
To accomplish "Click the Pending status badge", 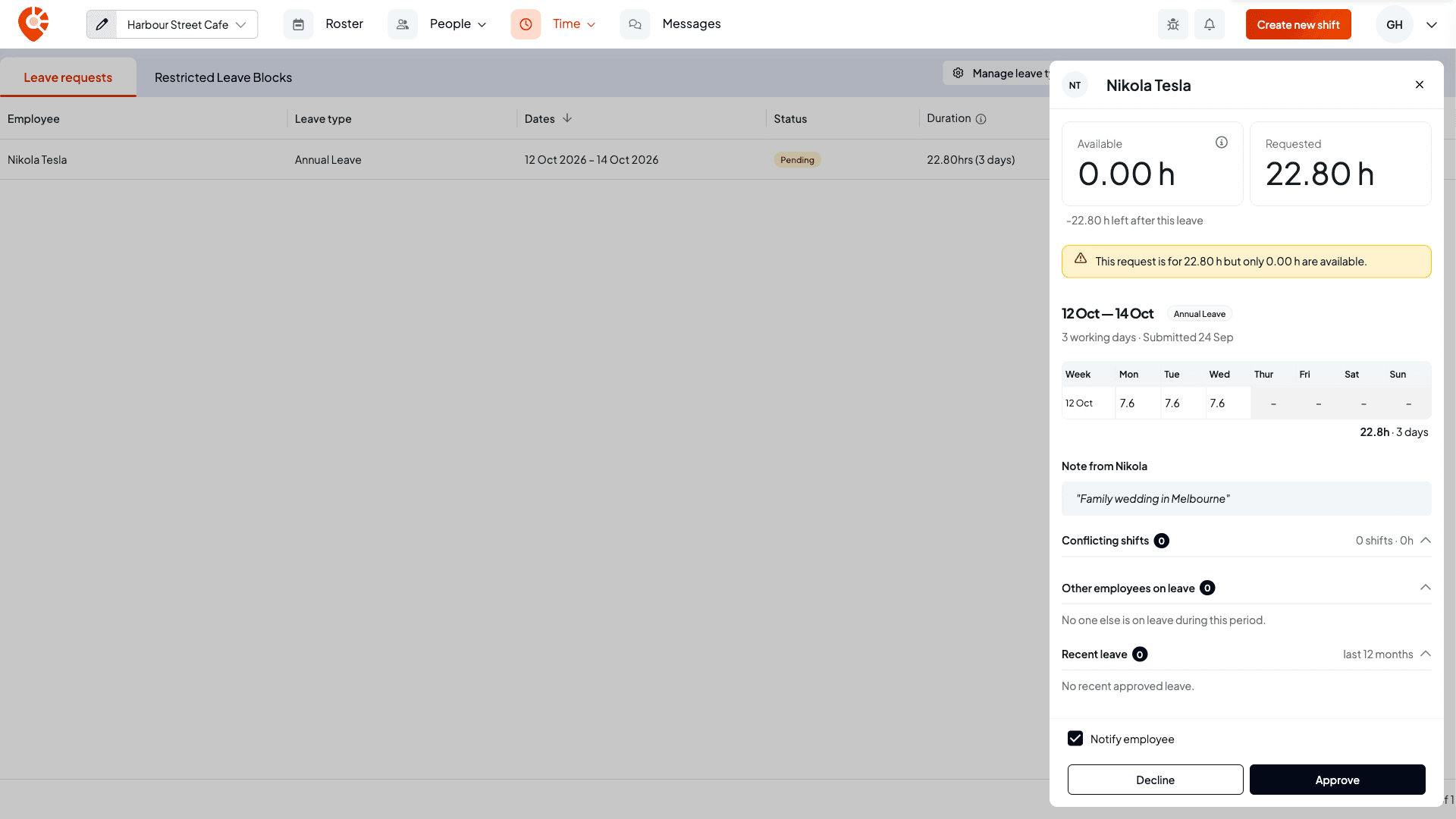I will tap(797, 160).
